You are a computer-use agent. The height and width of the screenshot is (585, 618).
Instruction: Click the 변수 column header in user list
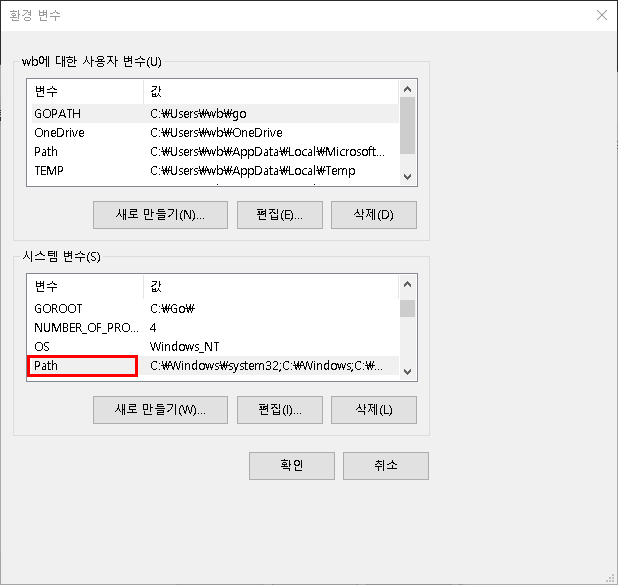coord(85,92)
